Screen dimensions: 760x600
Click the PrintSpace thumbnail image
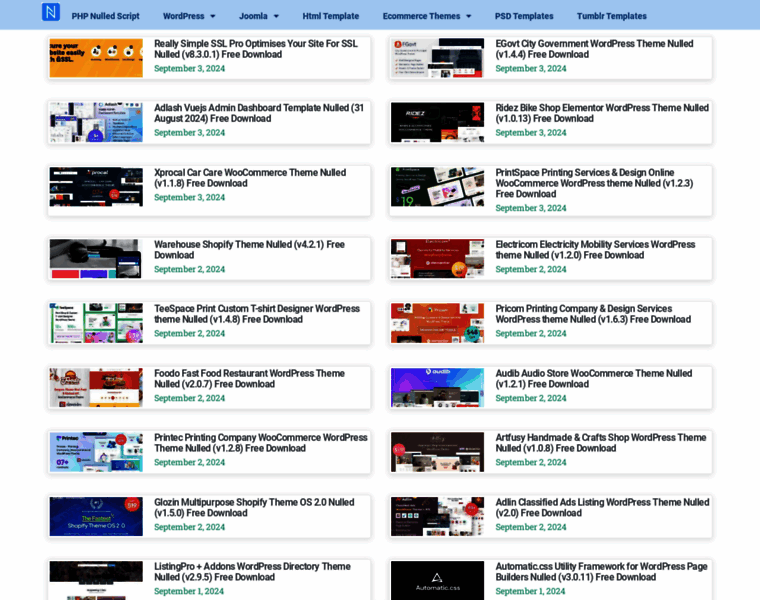click(437, 187)
